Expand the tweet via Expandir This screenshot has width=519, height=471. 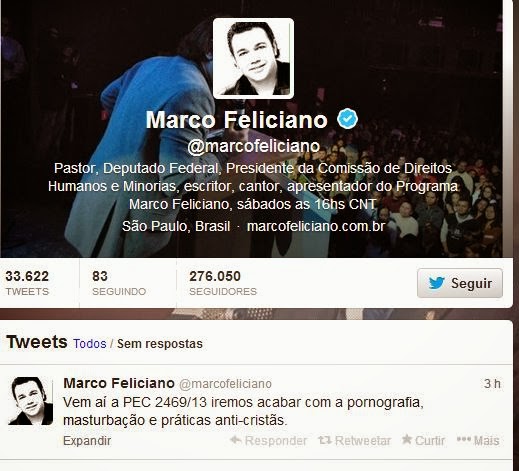pyautogui.click(x=87, y=441)
